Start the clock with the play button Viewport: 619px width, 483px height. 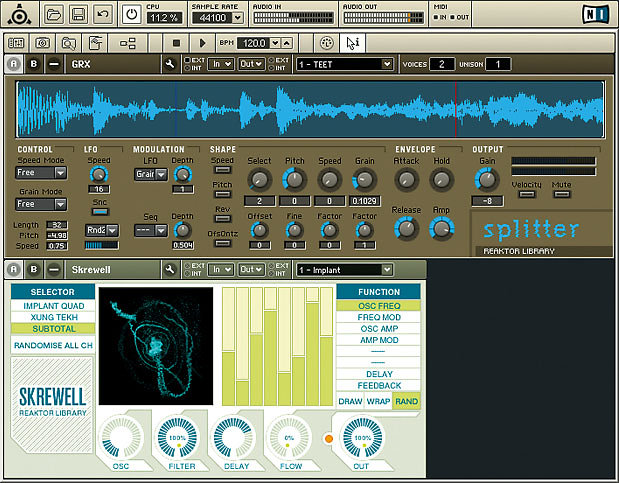[x=202, y=43]
